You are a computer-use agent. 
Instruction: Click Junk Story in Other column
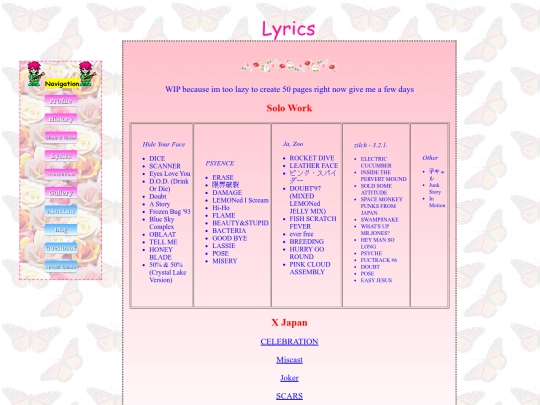tap(435, 188)
